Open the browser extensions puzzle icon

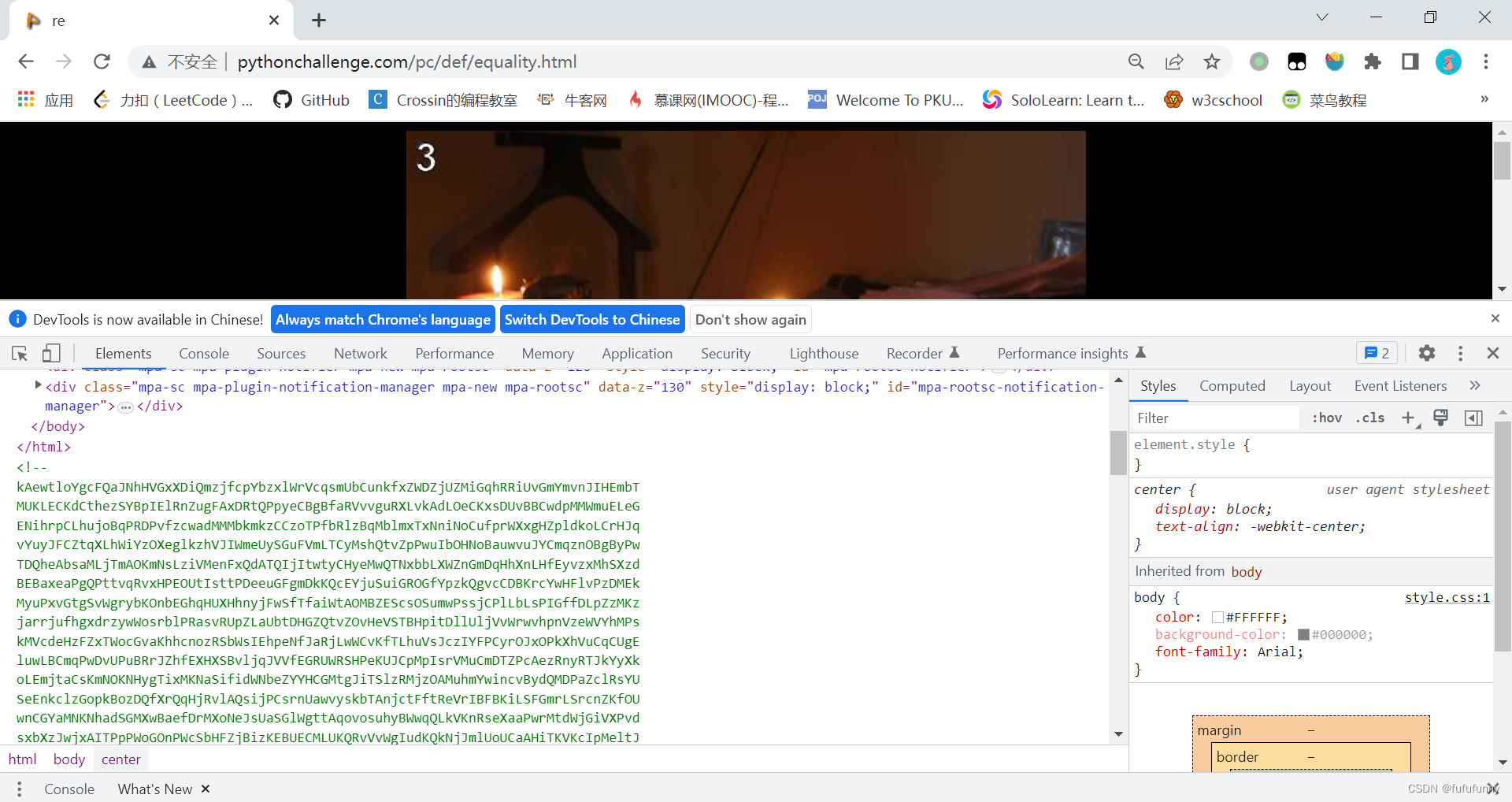click(x=1373, y=61)
